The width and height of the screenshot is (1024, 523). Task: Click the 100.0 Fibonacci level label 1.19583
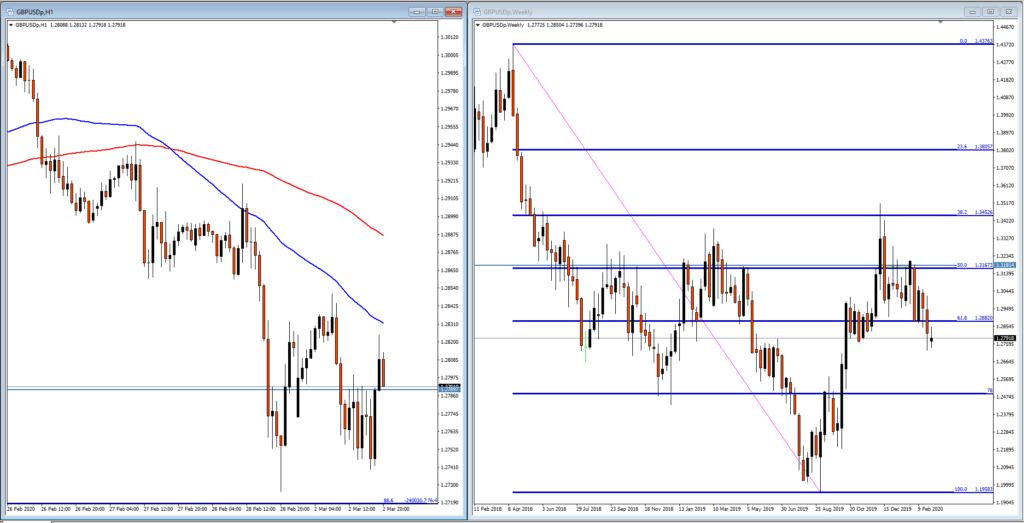pyautogui.click(x=974, y=489)
